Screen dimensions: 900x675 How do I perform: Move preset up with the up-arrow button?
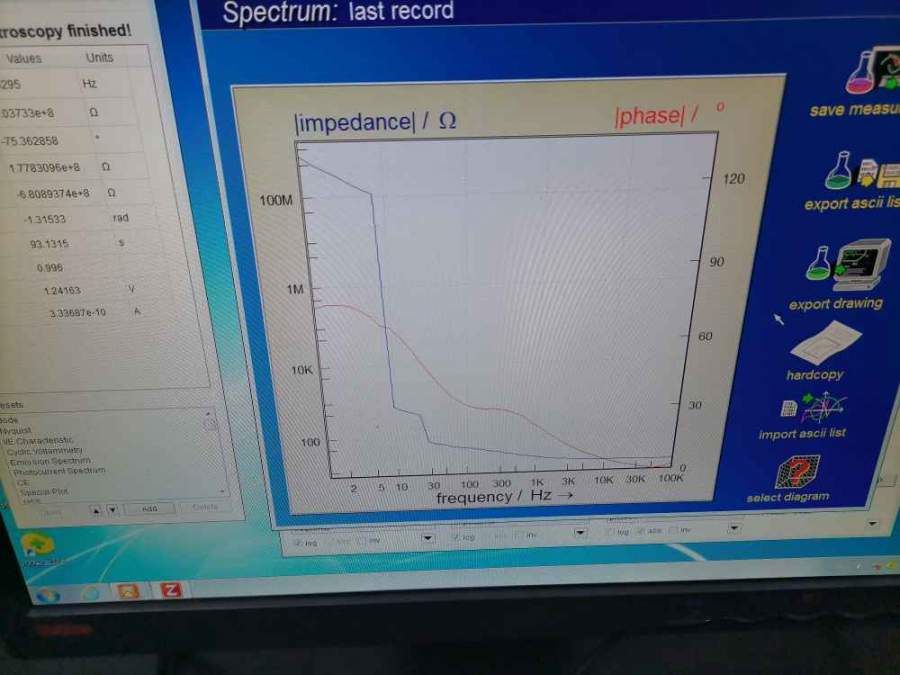96,510
